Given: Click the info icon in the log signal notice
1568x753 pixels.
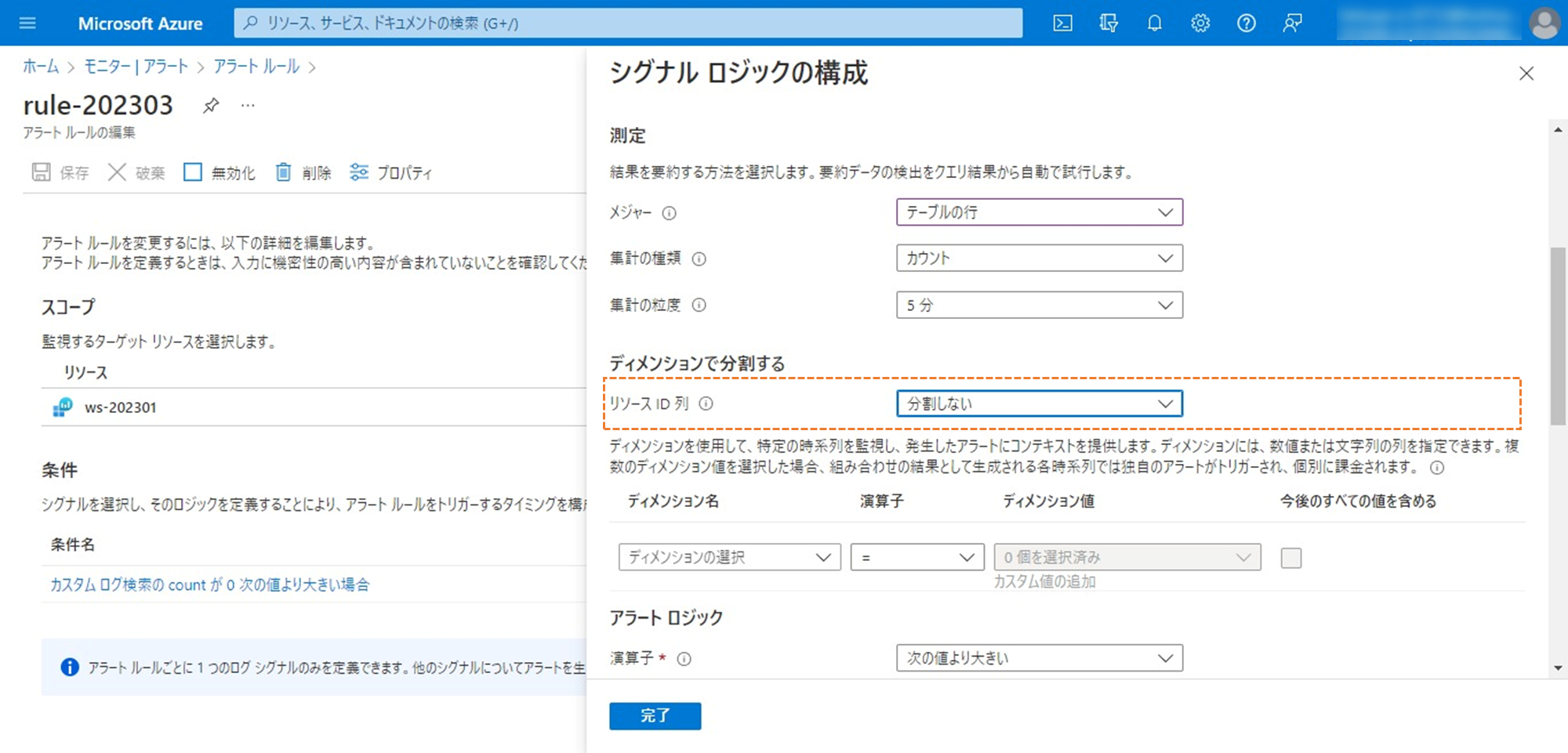Looking at the screenshot, I should pyautogui.click(x=70, y=668).
